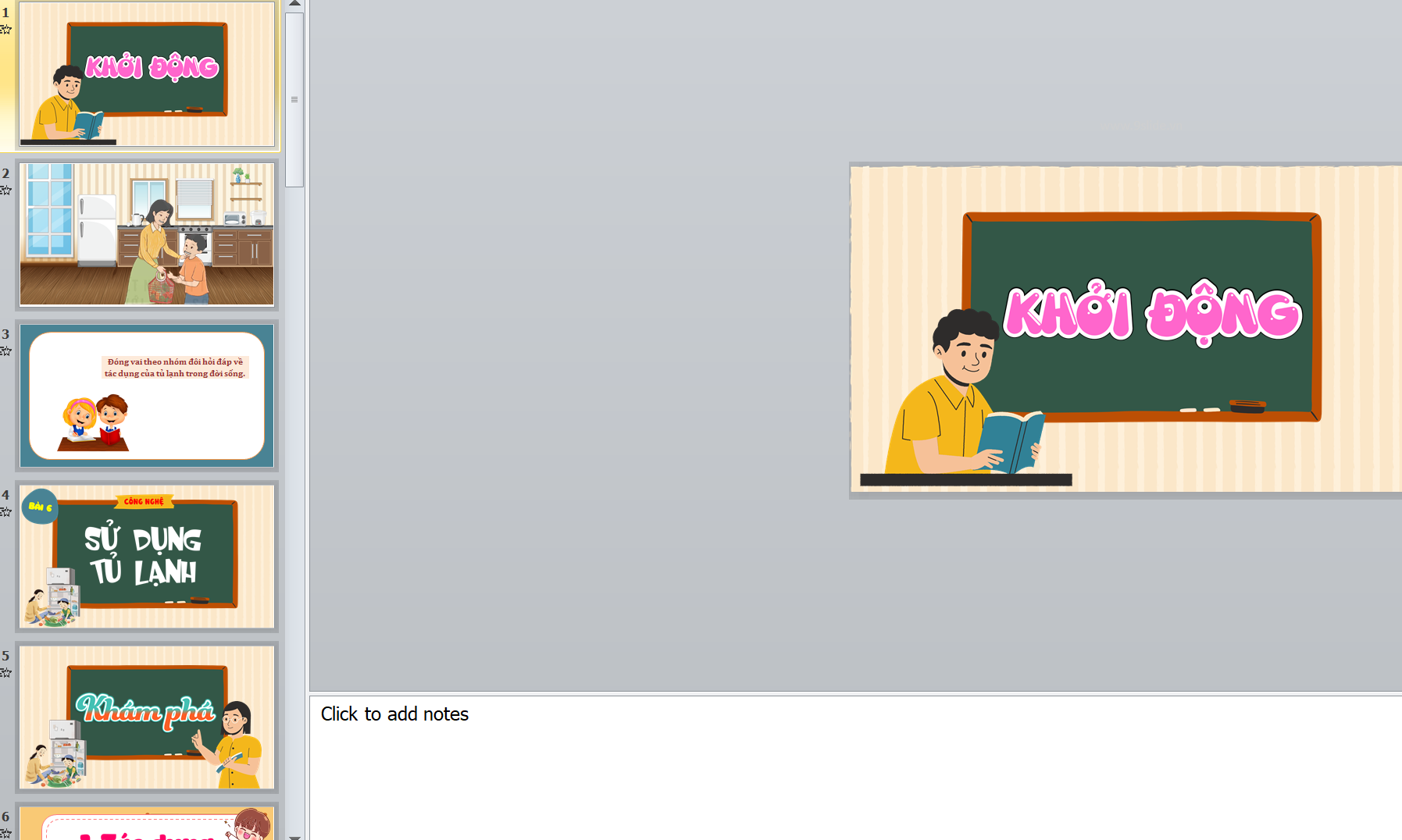This screenshot has height=840, width=1402.
Task: Click the slide panel scrollbar thumb
Action: (x=294, y=99)
